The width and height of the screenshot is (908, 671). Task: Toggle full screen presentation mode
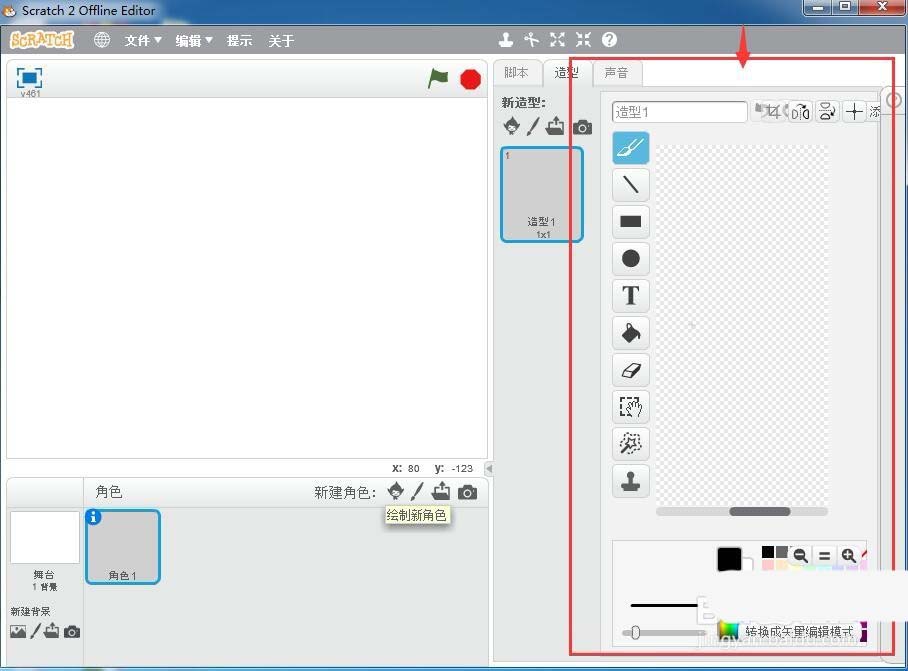click(x=30, y=78)
